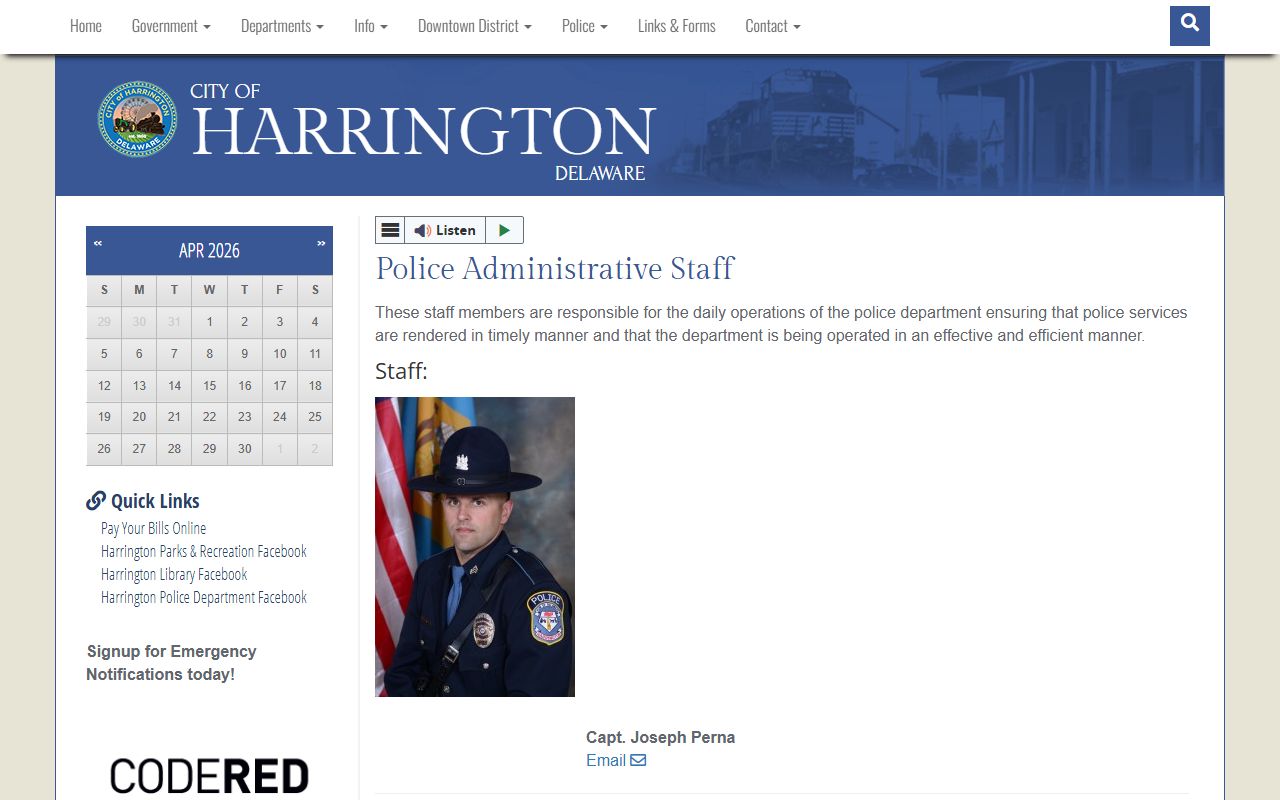Select April 13 in the calendar
Viewport: 1280px width, 800px height.
(x=139, y=386)
